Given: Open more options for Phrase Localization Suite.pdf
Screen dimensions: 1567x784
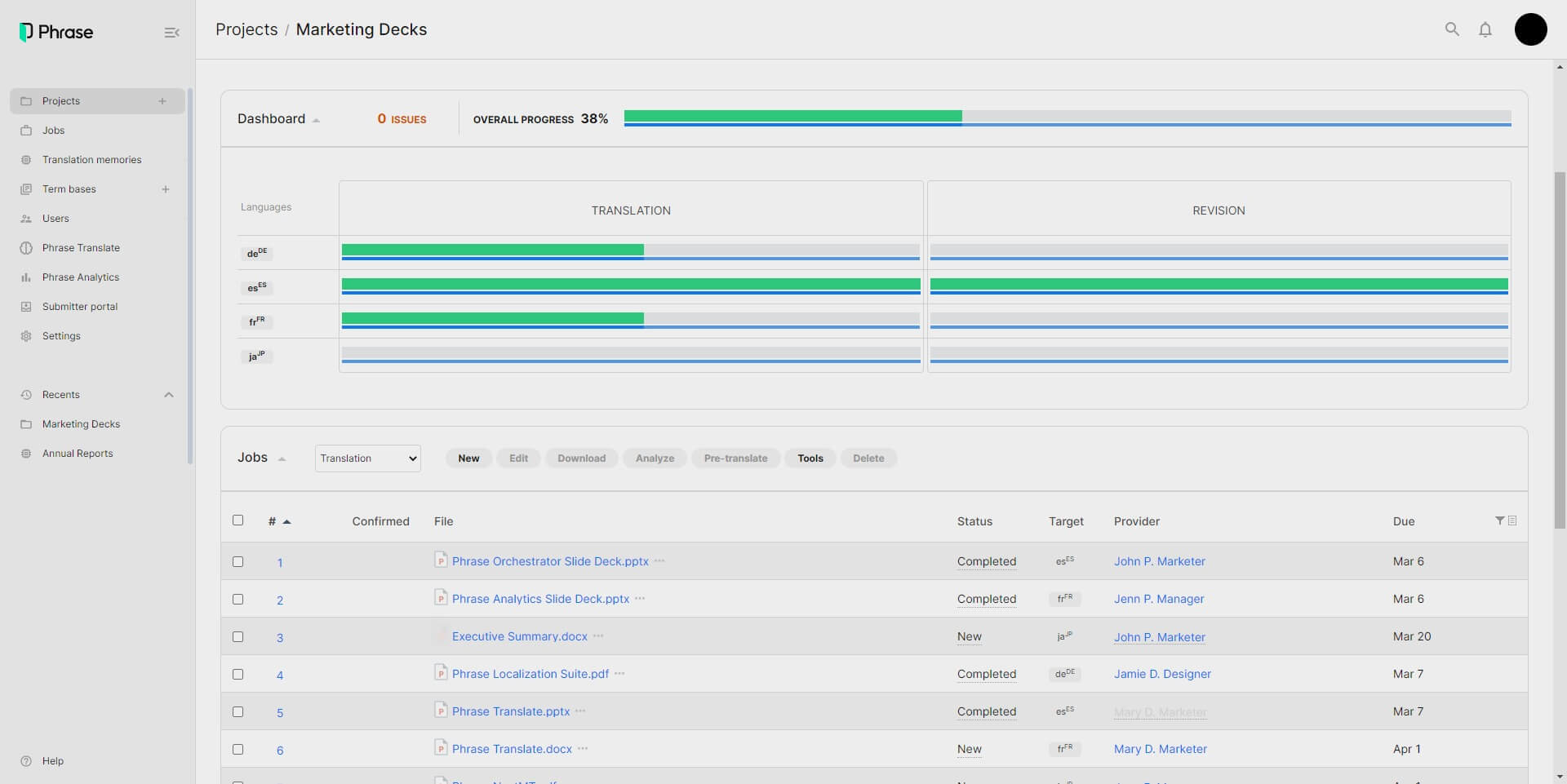Looking at the screenshot, I should (619, 674).
